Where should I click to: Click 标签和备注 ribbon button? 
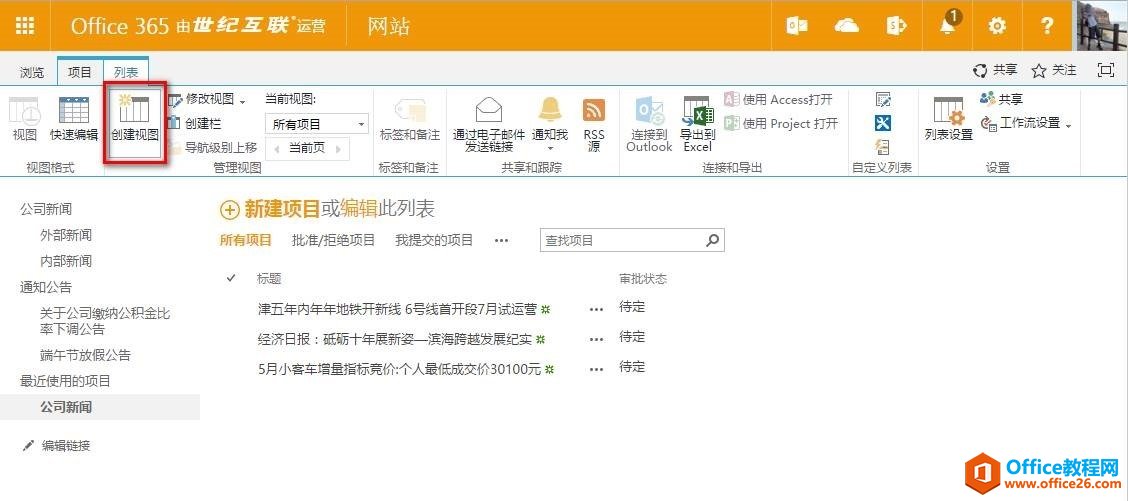[x=409, y=119]
